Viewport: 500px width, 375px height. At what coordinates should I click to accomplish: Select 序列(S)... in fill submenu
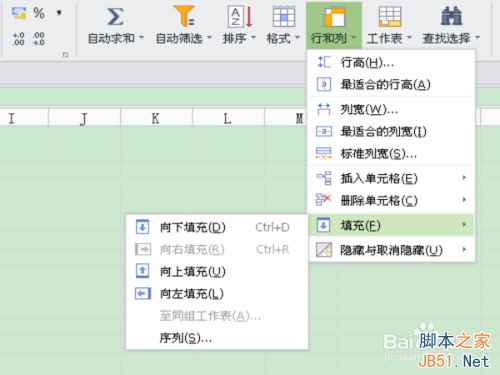click(x=217, y=338)
